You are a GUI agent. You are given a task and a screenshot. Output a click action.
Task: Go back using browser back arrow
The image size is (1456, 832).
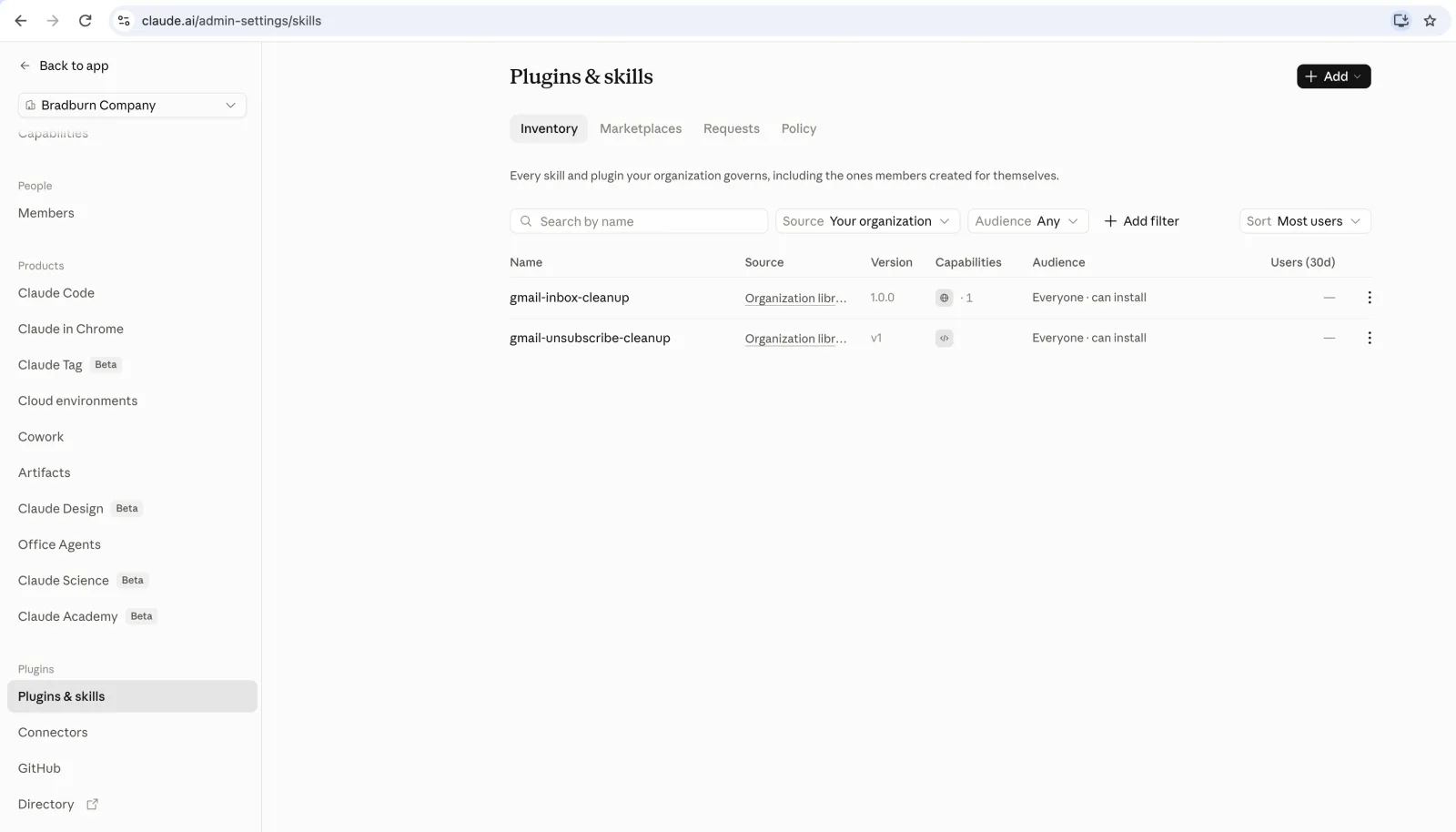(21, 20)
